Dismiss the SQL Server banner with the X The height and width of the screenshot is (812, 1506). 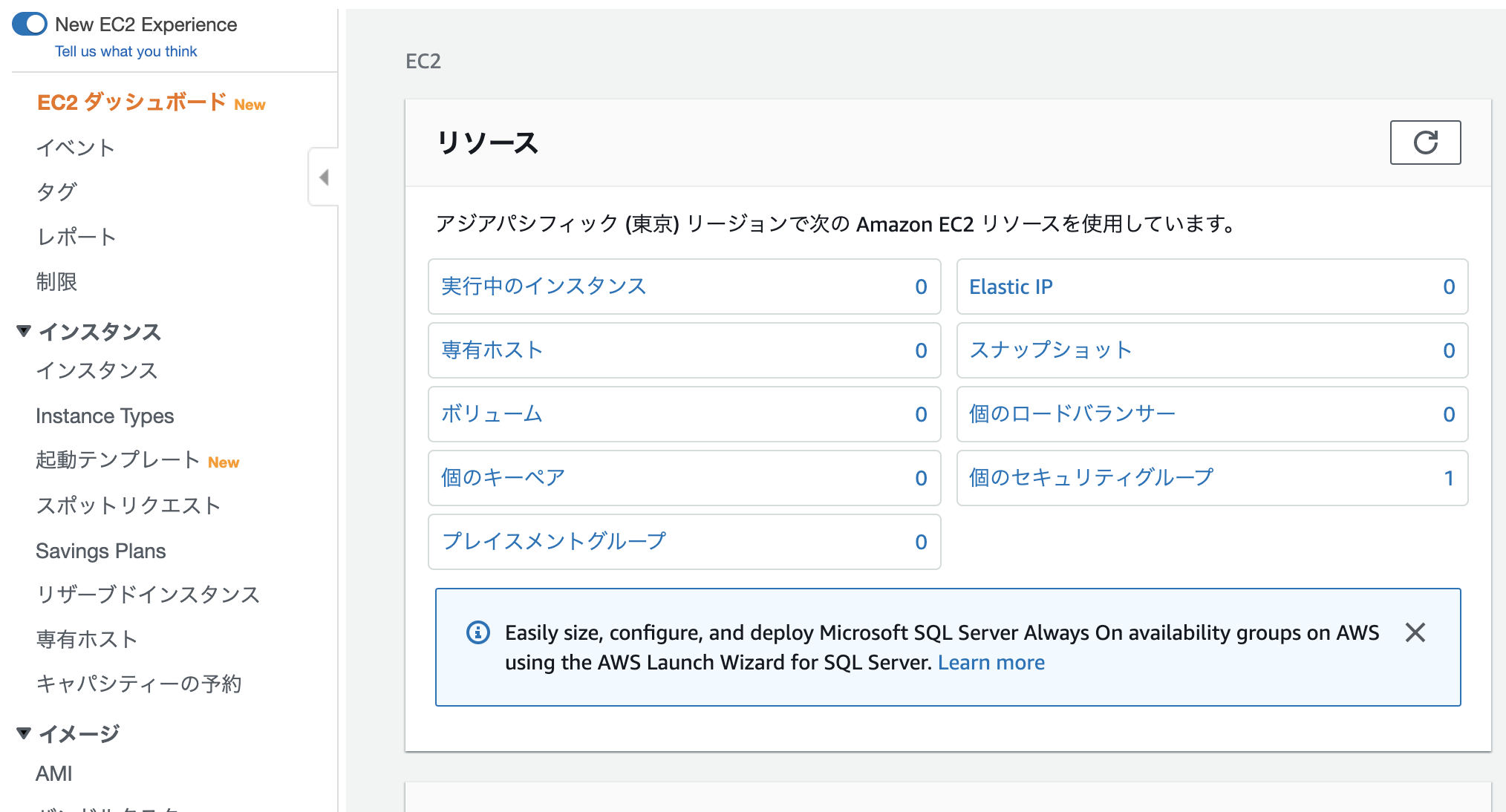coord(1415,632)
